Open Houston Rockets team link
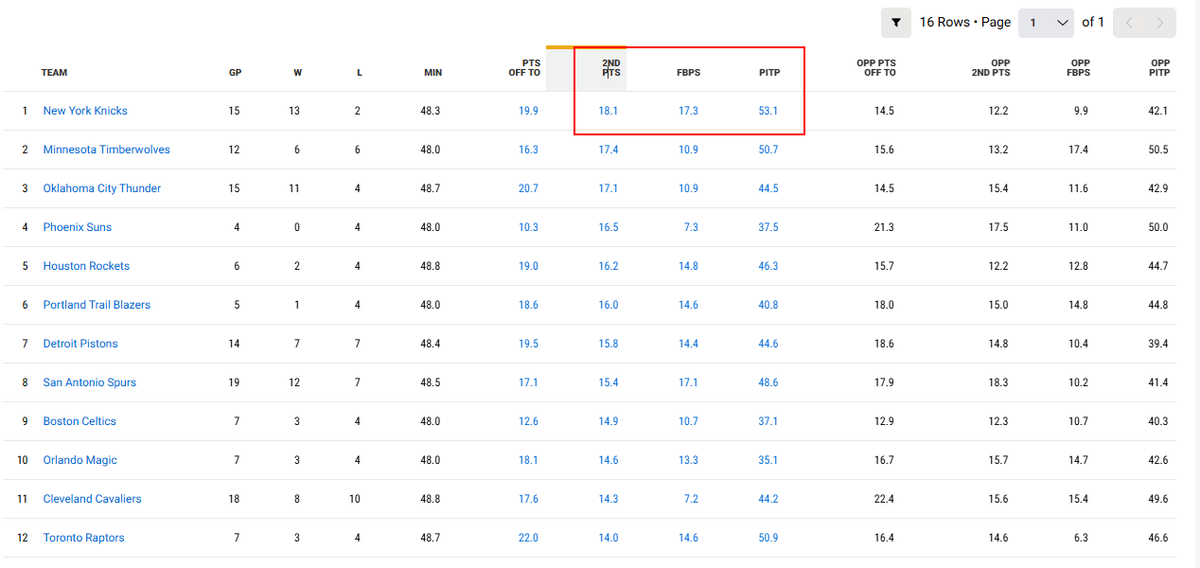This screenshot has height=568, width=1200. tap(86, 267)
